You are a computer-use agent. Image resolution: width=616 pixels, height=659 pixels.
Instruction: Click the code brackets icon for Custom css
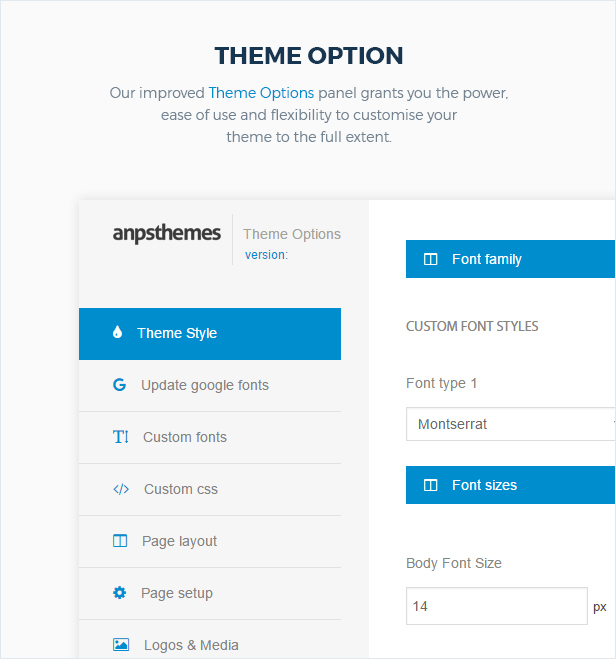(x=121, y=489)
